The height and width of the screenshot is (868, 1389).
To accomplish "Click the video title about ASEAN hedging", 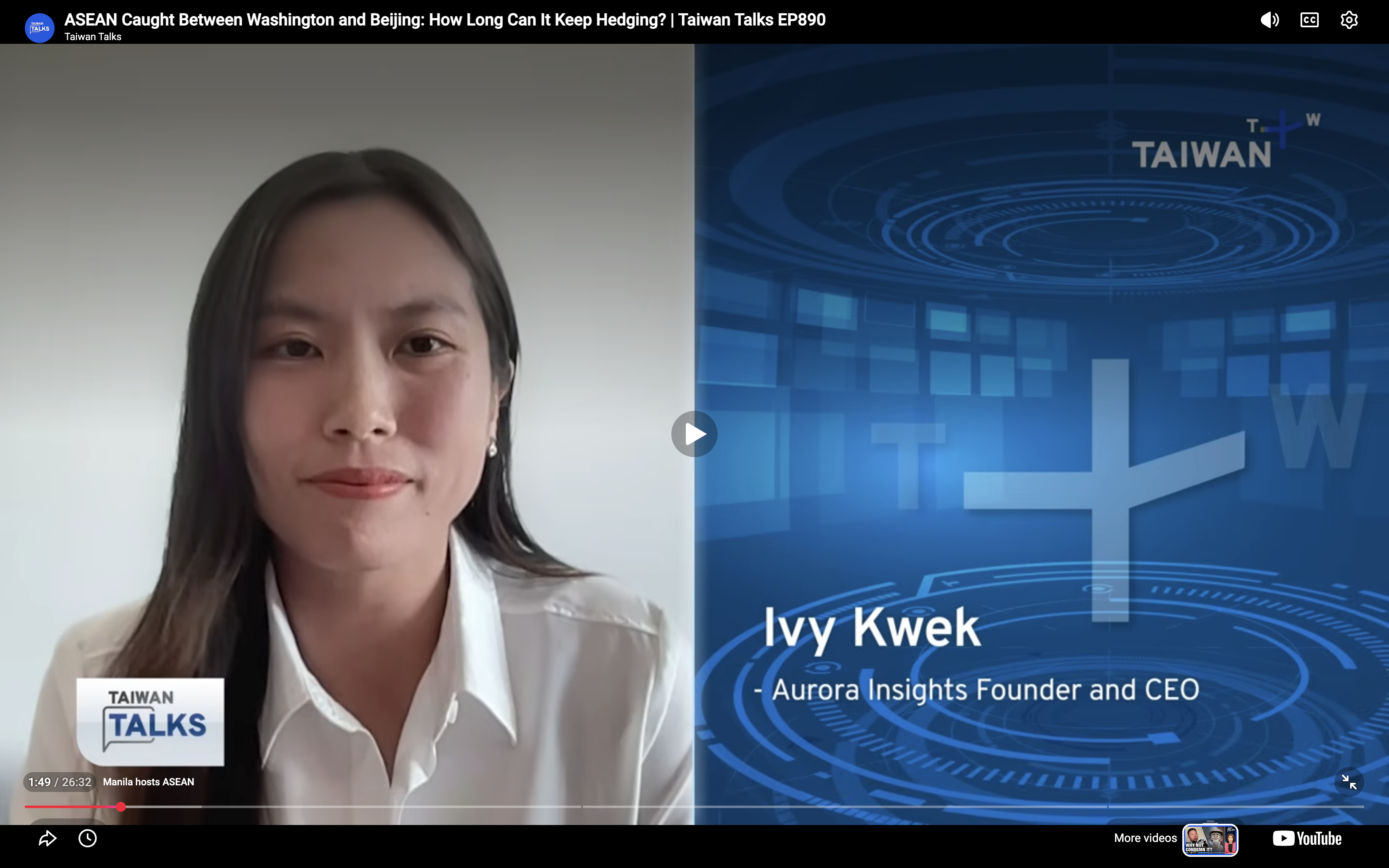I will point(445,19).
